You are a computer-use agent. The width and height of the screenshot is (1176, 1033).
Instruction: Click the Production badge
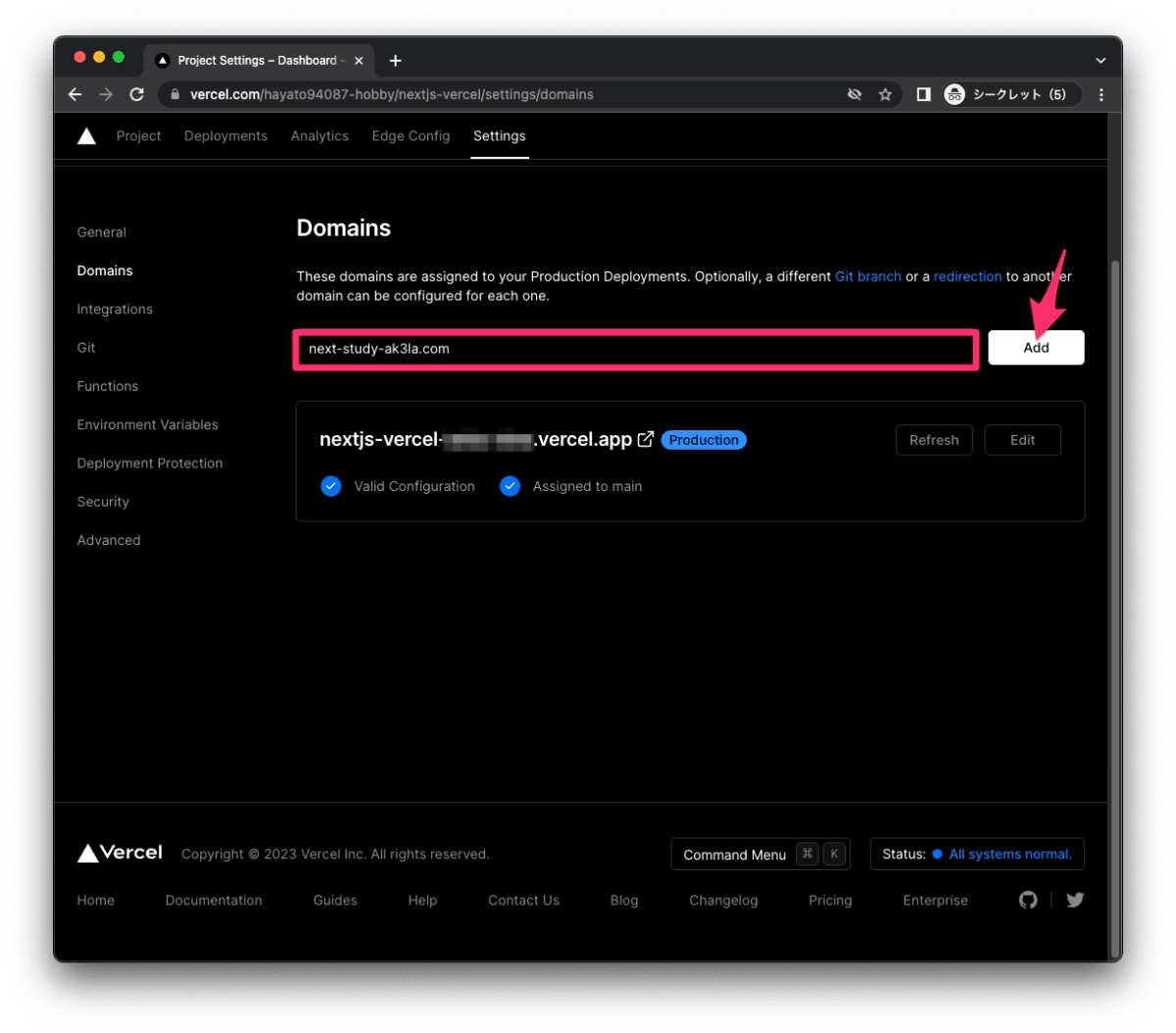(704, 440)
